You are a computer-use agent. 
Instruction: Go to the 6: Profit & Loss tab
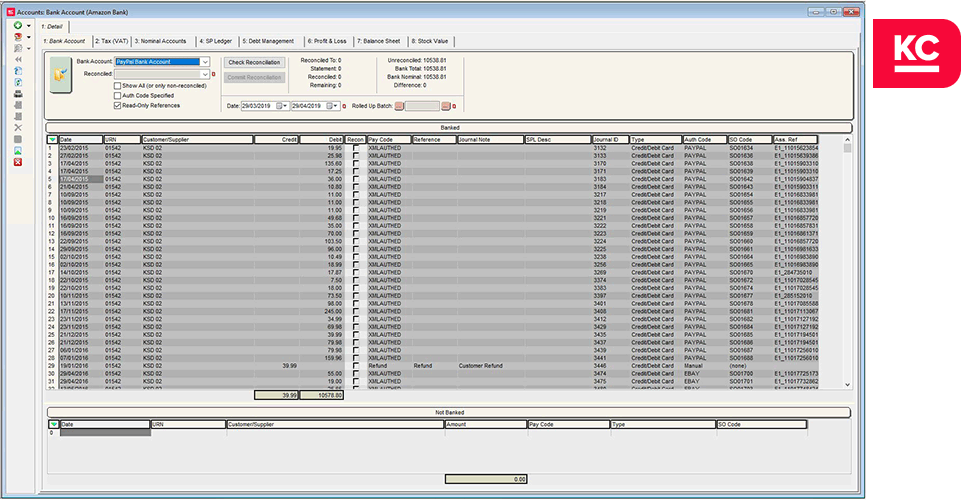327,41
